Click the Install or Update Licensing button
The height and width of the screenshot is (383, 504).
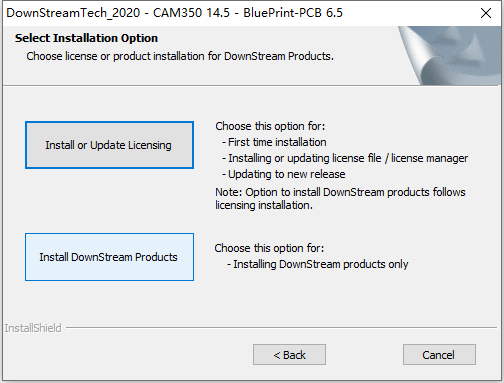(x=109, y=145)
